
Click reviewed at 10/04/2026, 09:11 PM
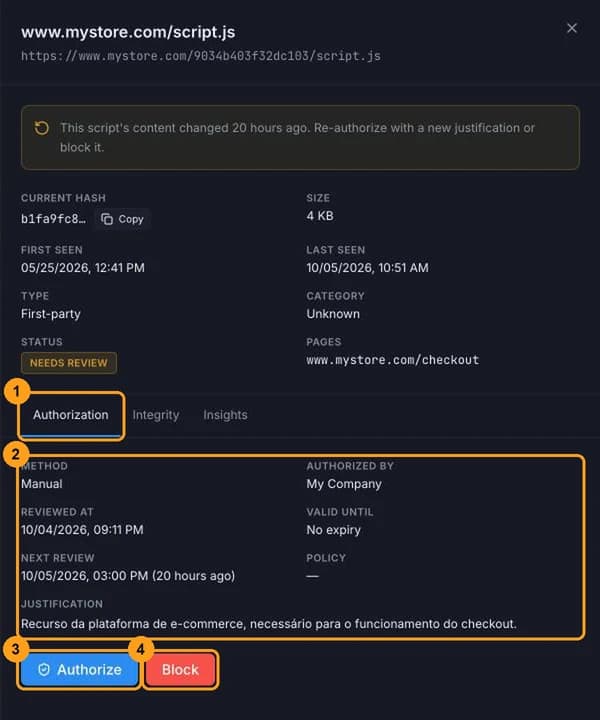tap(82, 530)
